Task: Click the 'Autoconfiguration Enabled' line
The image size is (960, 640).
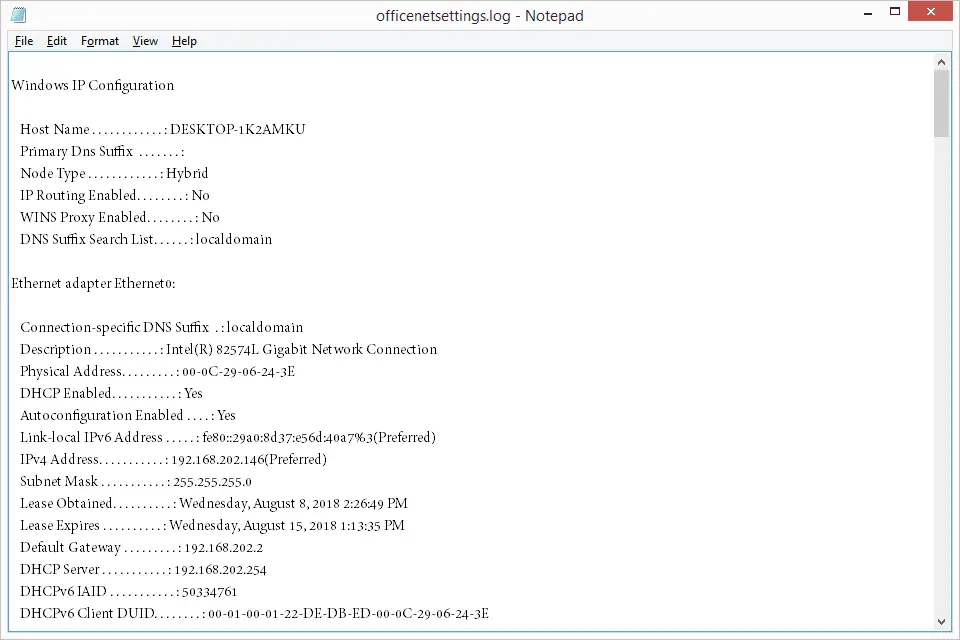Action: tap(127, 416)
